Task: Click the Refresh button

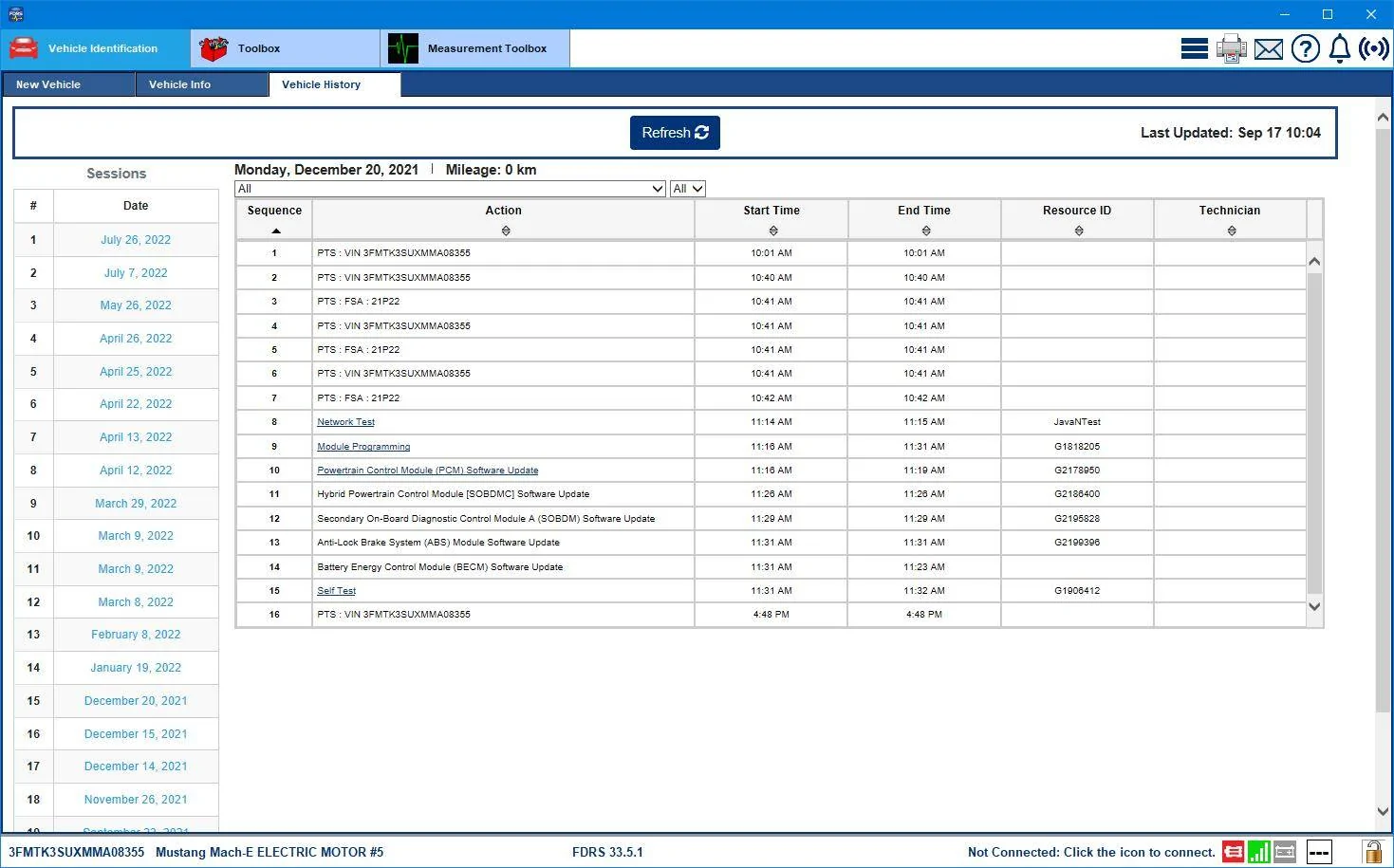Action: point(675,133)
